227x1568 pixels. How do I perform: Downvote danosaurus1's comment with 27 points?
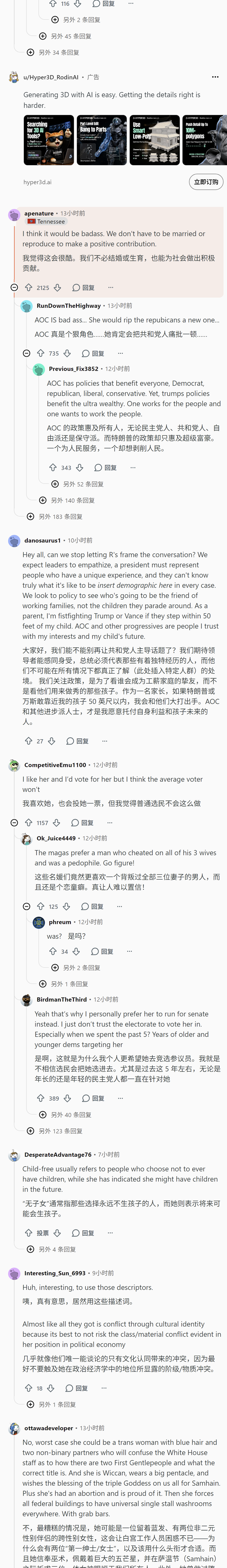(52, 741)
